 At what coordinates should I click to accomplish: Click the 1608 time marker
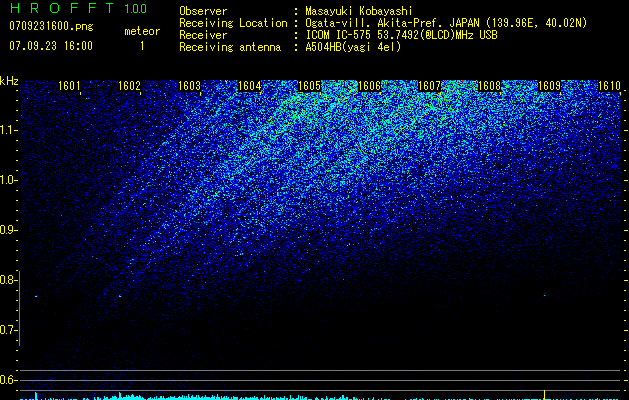(489, 86)
